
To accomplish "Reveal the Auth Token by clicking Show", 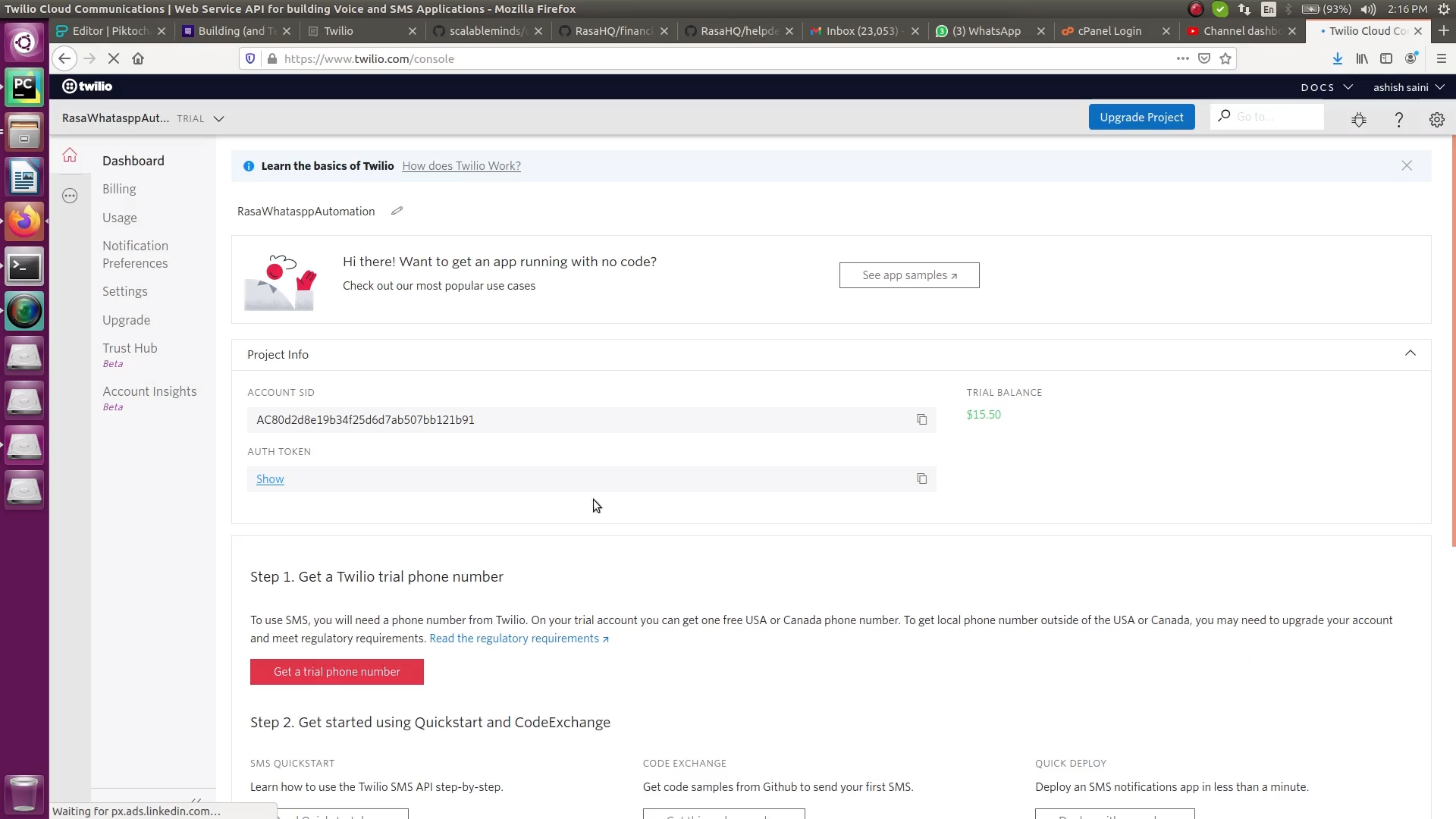I will pyautogui.click(x=270, y=479).
